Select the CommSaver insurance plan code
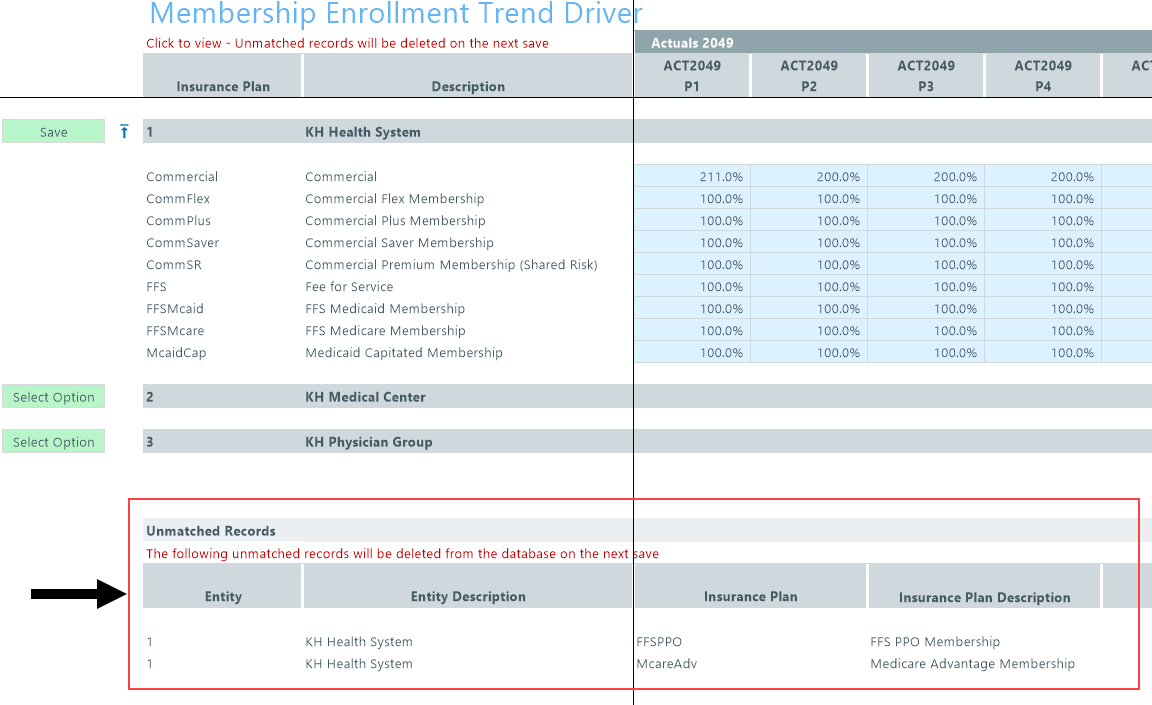Screen dimensions: 1152x705 pos(182,242)
